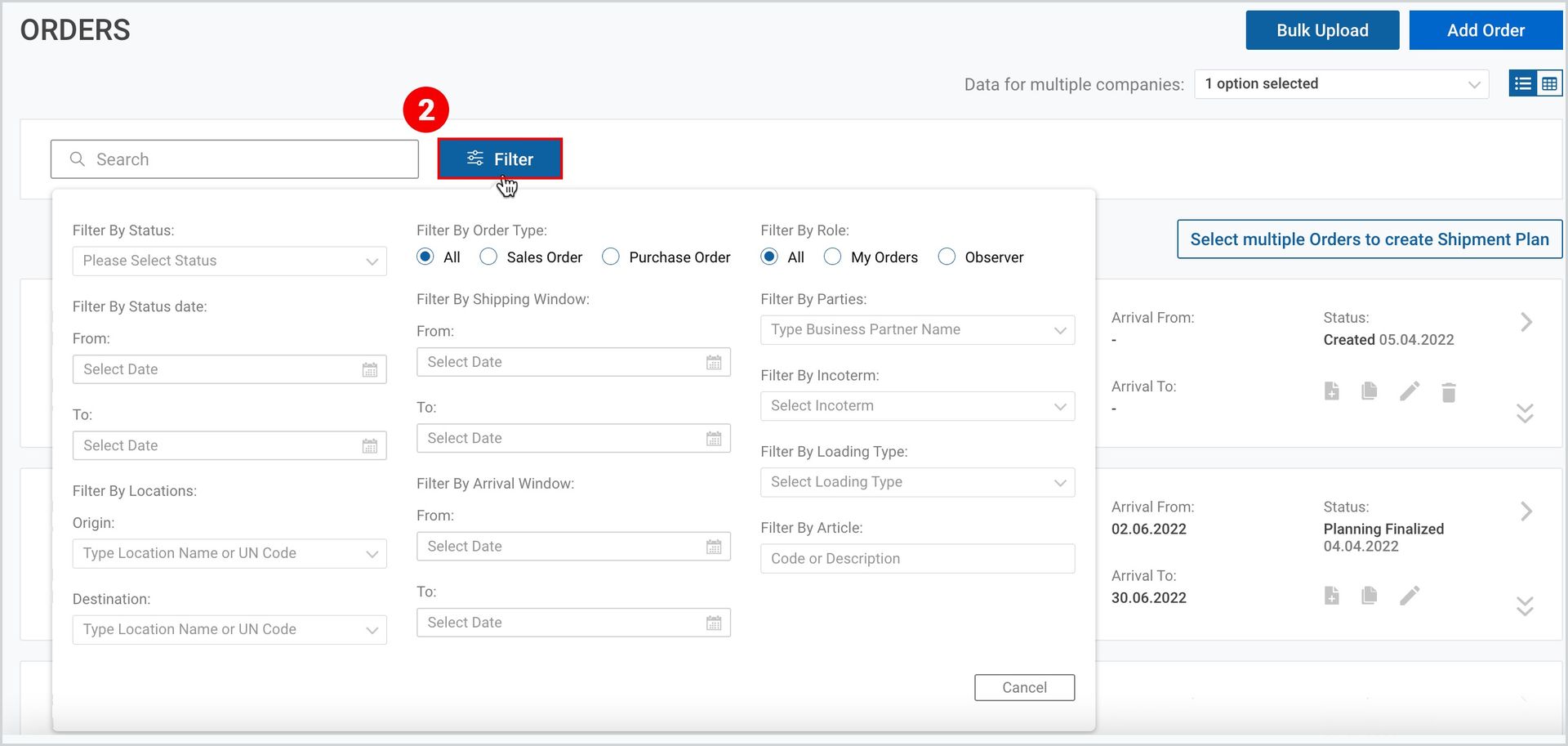
Task: Open the Please Select Status dropdown
Action: click(229, 261)
